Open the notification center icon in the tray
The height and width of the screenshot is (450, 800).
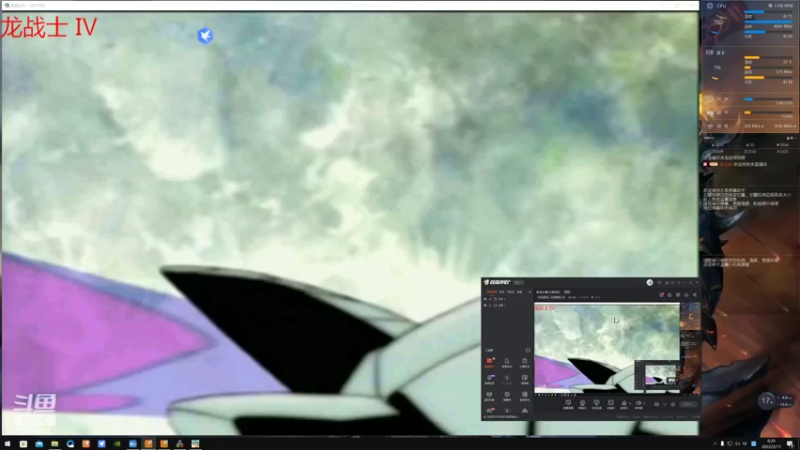[790, 444]
